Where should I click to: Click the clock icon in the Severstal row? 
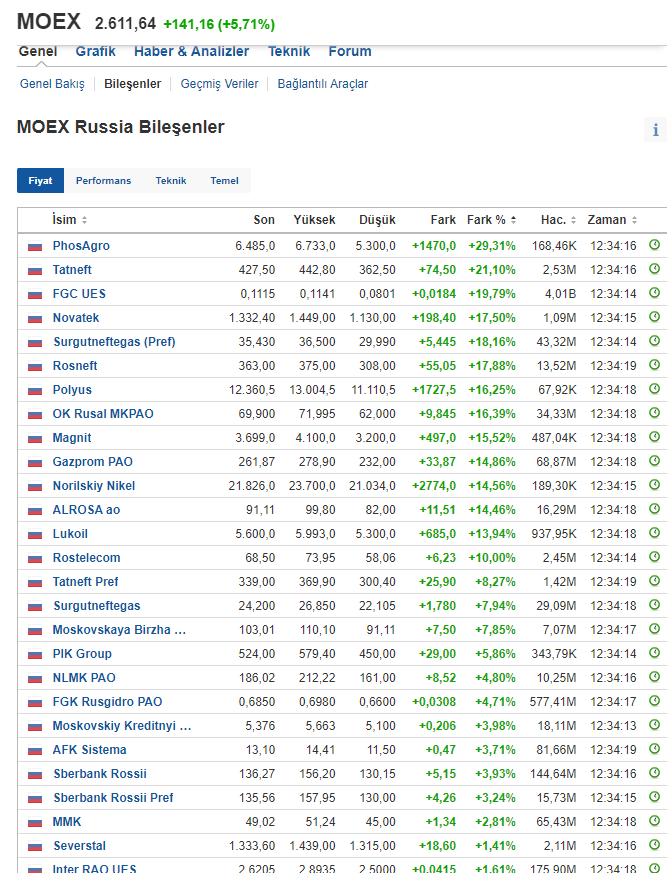coord(655,844)
